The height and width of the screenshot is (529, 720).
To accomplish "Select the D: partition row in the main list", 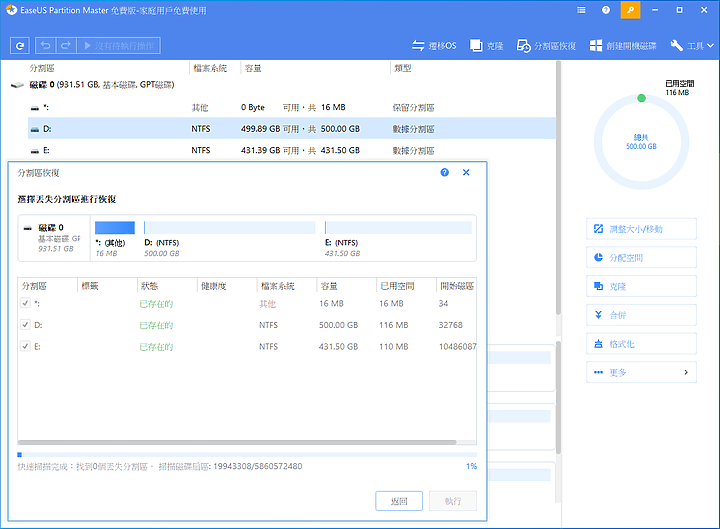I will (292, 129).
